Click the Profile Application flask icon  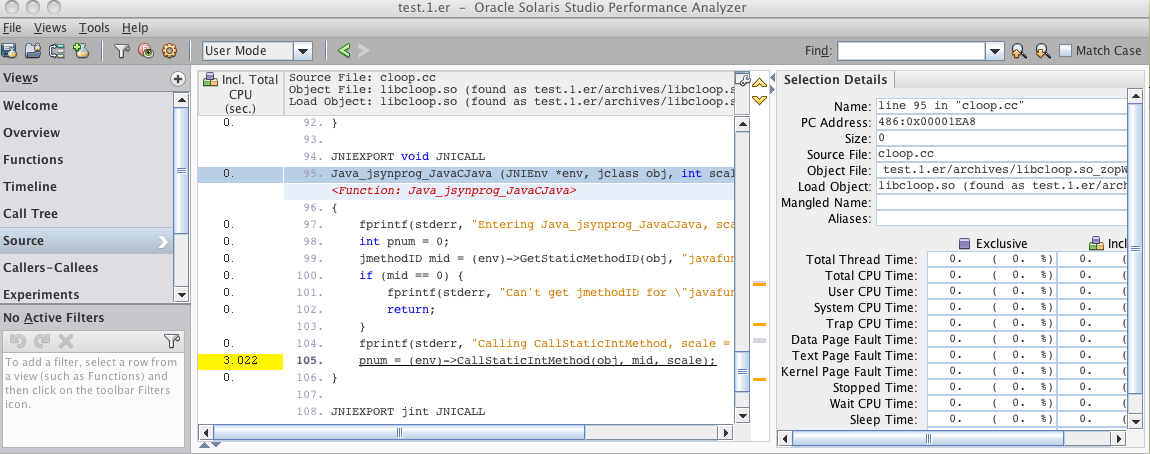coord(9,51)
